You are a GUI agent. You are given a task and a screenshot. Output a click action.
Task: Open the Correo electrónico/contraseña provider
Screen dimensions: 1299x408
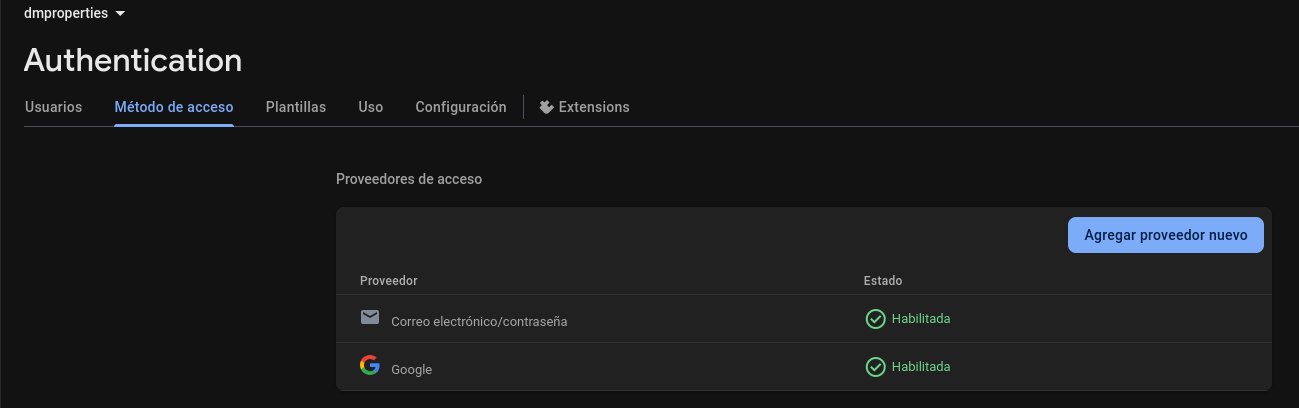[x=479, y=321]
